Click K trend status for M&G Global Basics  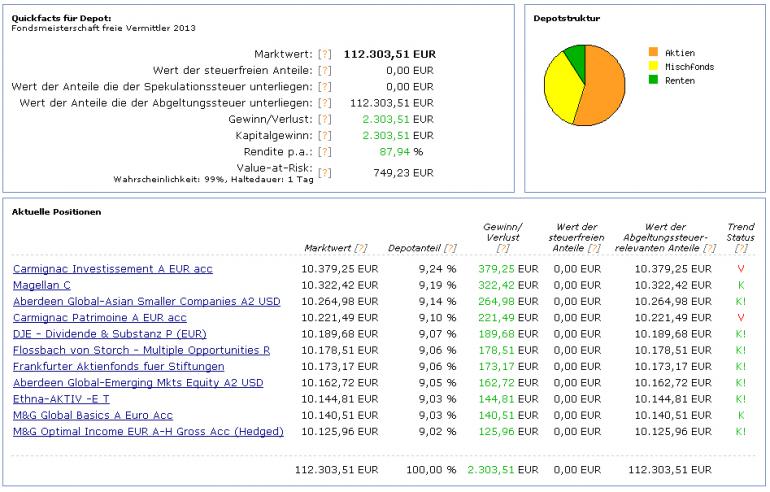coord(741,415)
